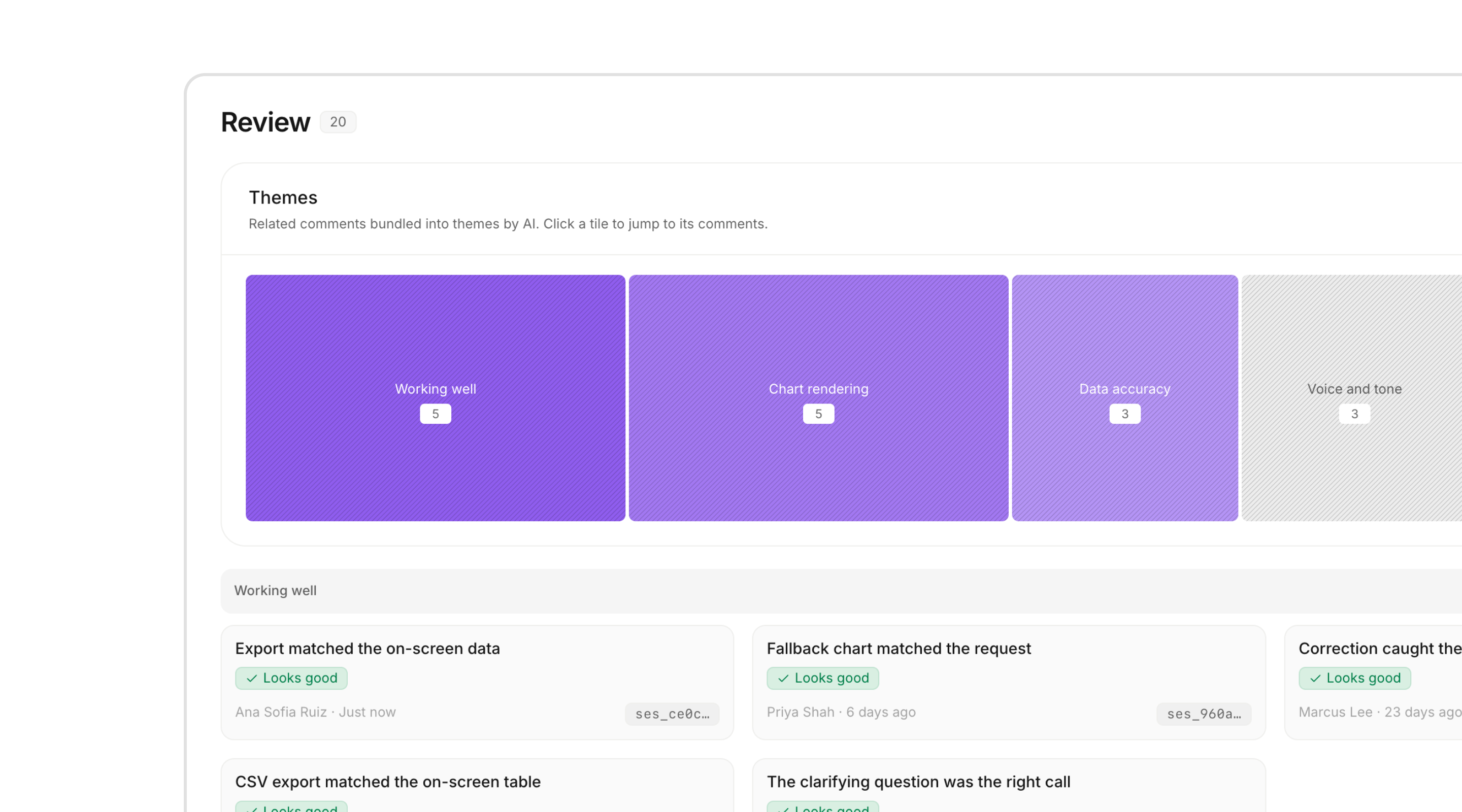Click the Marcus Lee · 23 days ago text
Image resolution: width=1462 pixels, height=812 pixels.
1380,712
